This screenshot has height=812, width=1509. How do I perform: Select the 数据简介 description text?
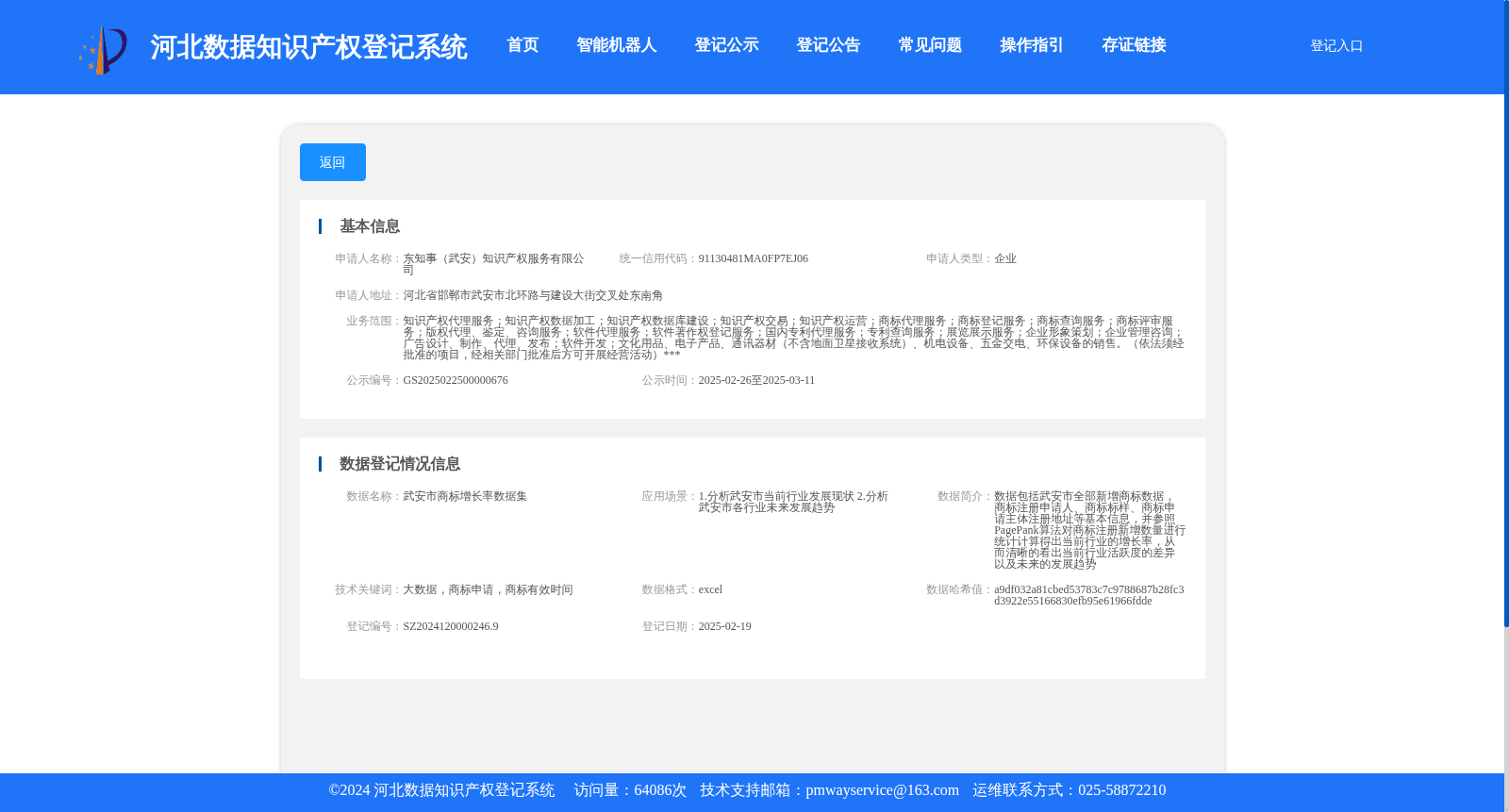1089,530
